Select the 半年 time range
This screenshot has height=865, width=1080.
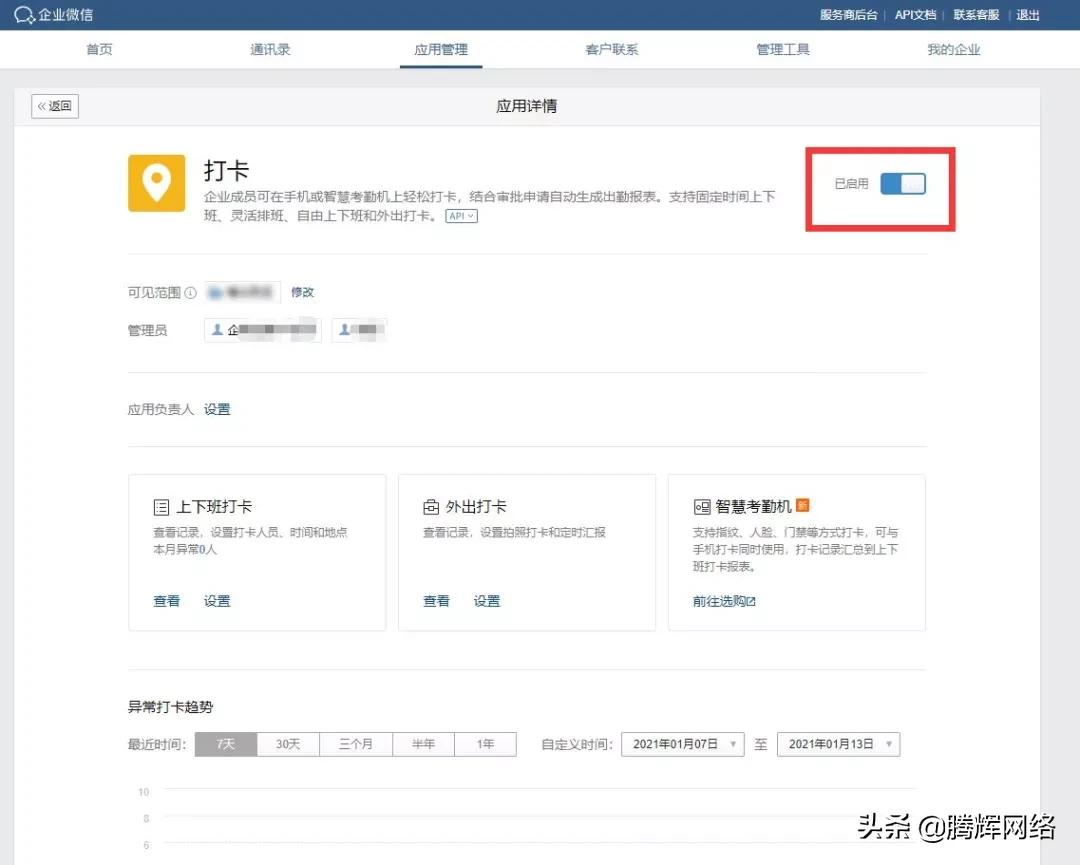tap(424, 744)
